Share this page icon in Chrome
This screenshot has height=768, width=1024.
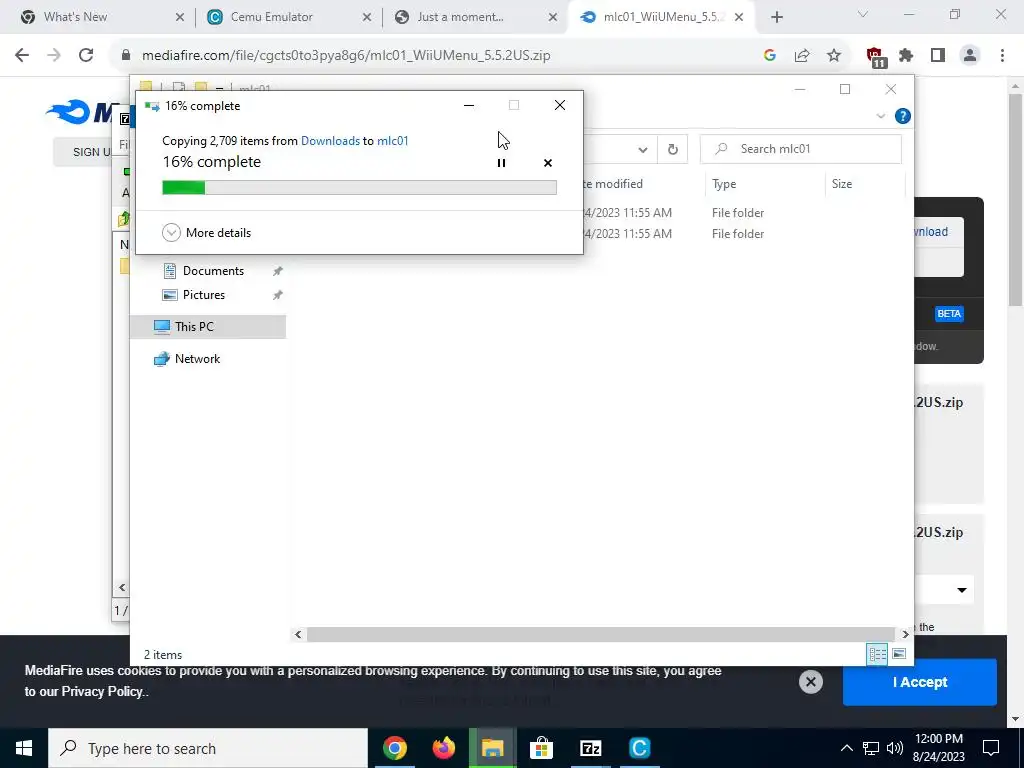(802, 56)
